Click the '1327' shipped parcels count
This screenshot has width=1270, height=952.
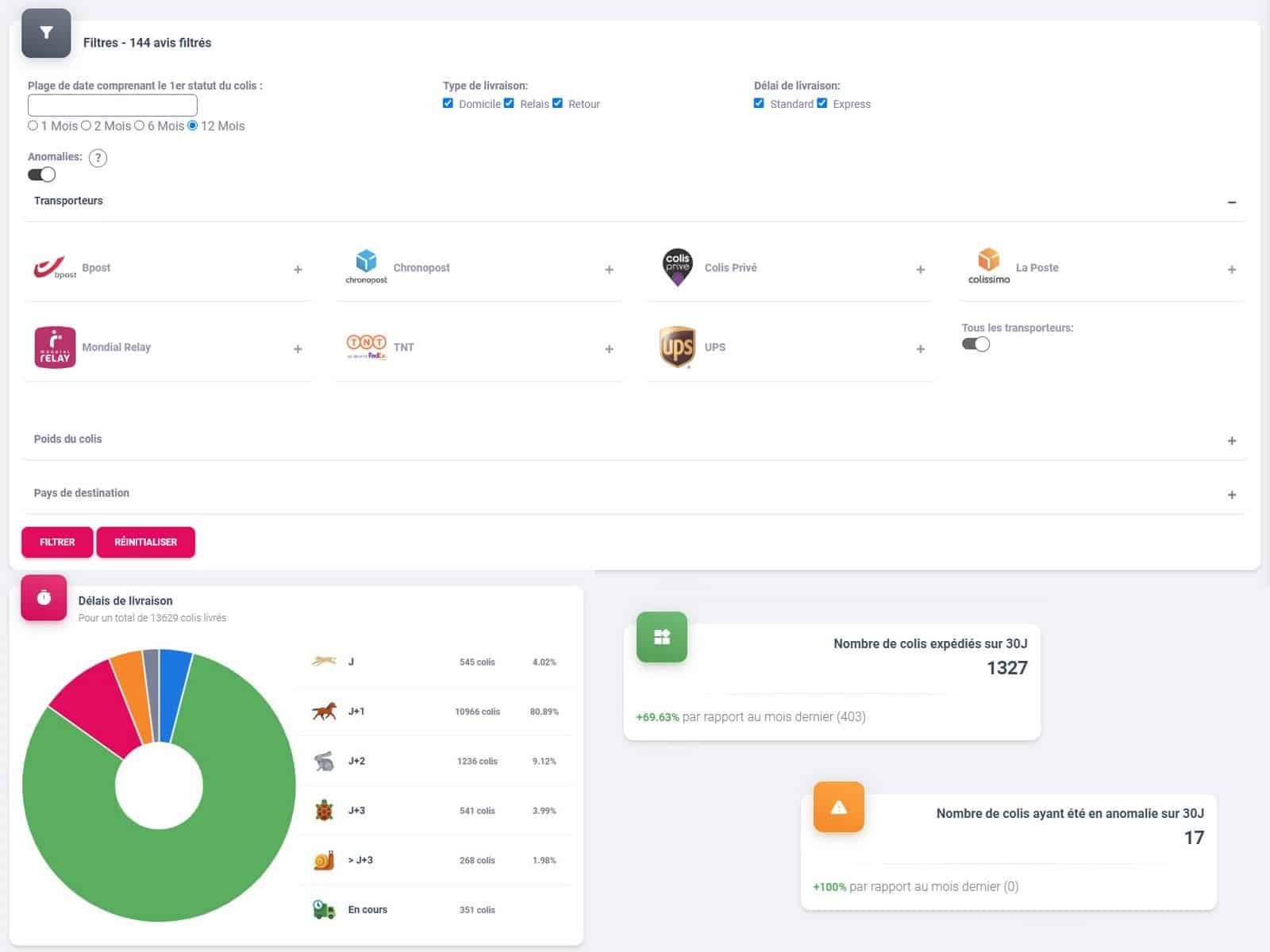click(1006, 668)
